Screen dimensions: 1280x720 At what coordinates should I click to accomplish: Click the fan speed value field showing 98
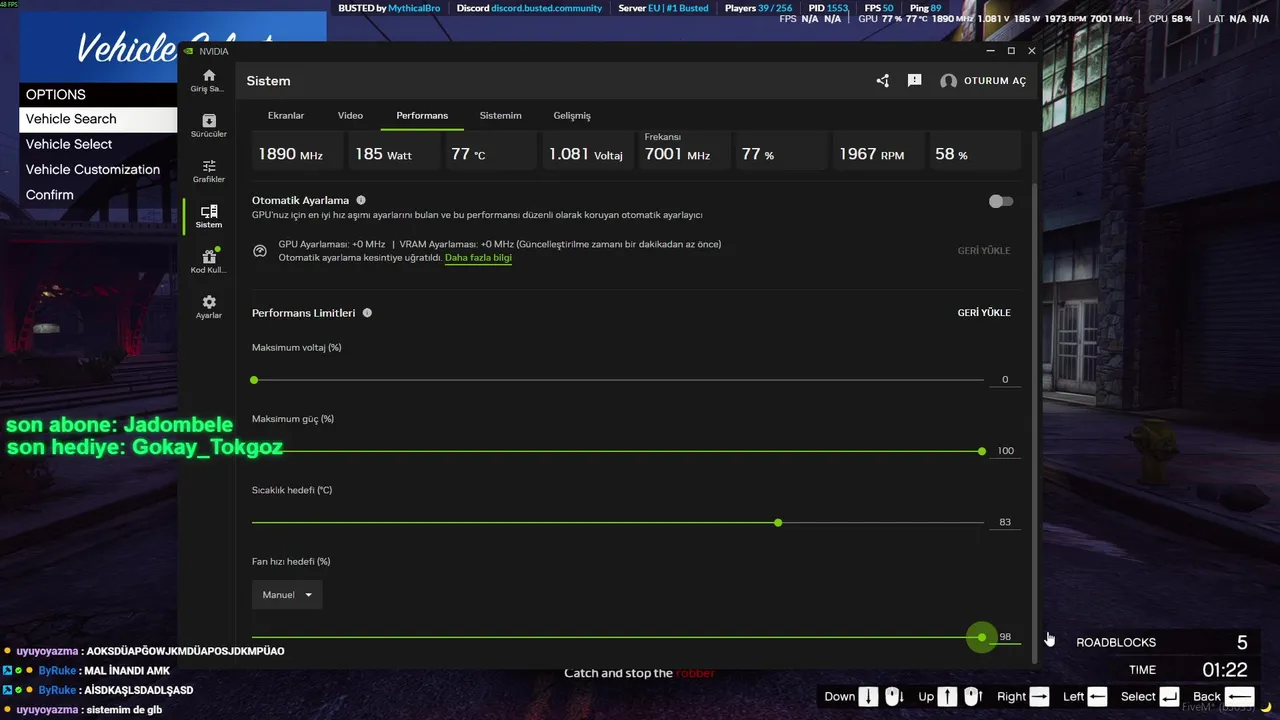[1005, 637]
